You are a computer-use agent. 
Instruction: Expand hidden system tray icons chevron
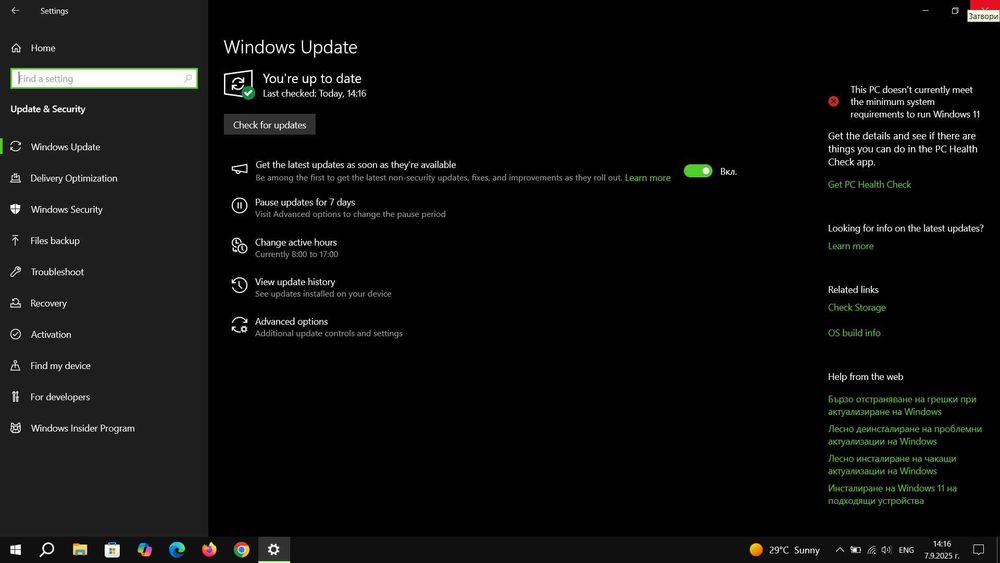pos(840,550)
